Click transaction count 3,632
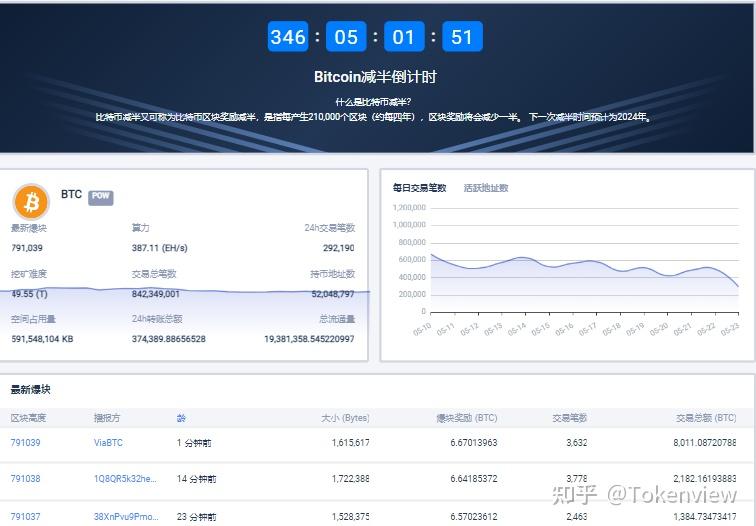Viewport: 756px width, 526px height. pyautogui.click(x=577, y=443)
